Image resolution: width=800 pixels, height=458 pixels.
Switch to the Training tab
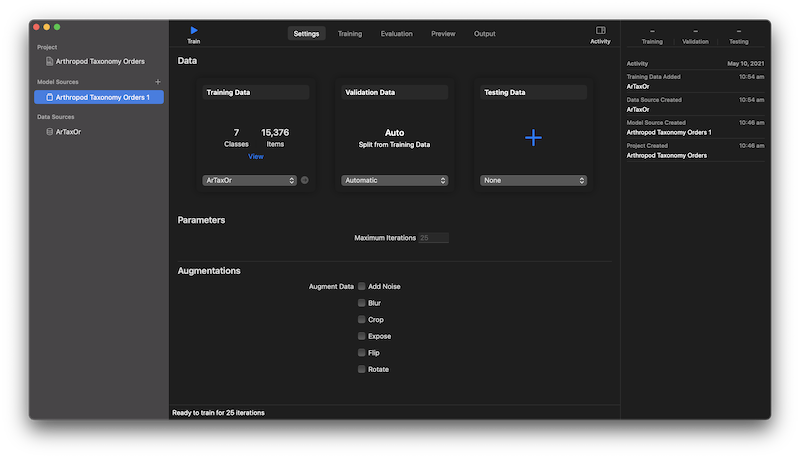click(350, 34)
